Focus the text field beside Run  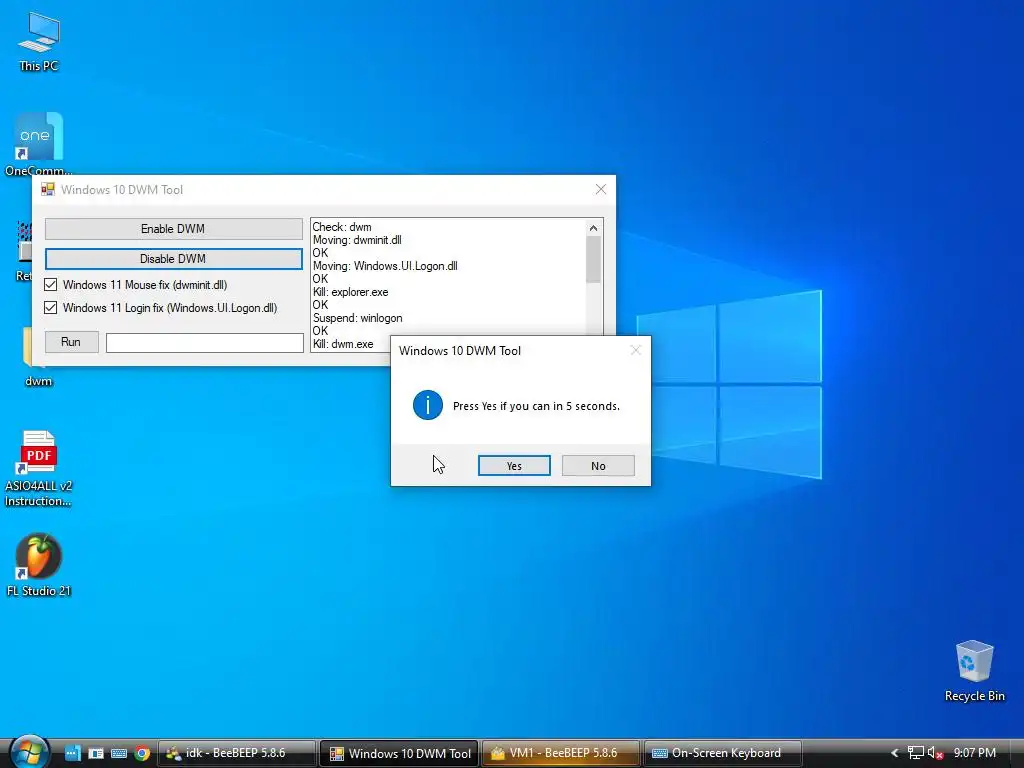(x=204, y=342)
